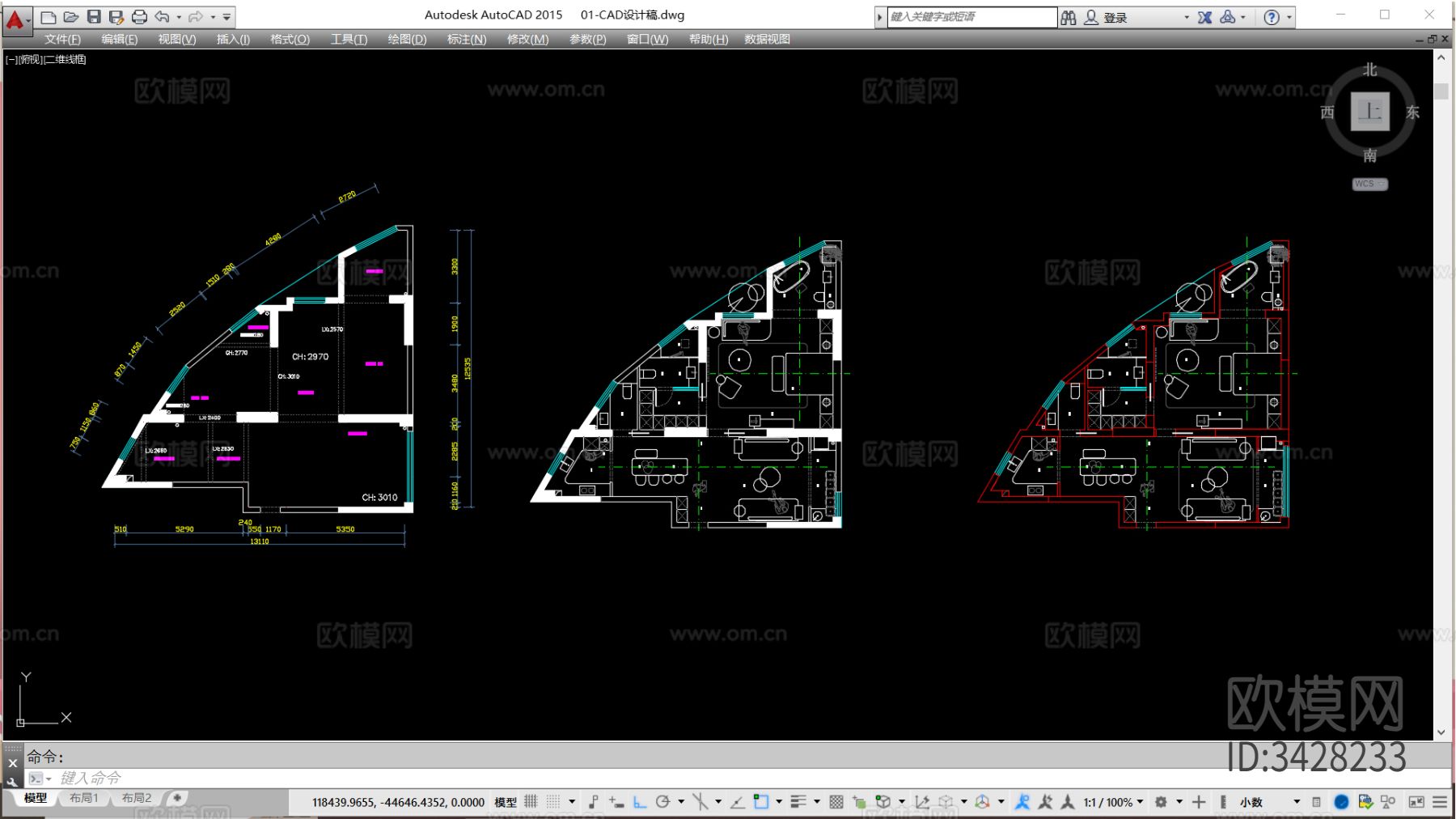
Task: Click the Isolate Objects icon in status bar
Action: click(1389, 802)
